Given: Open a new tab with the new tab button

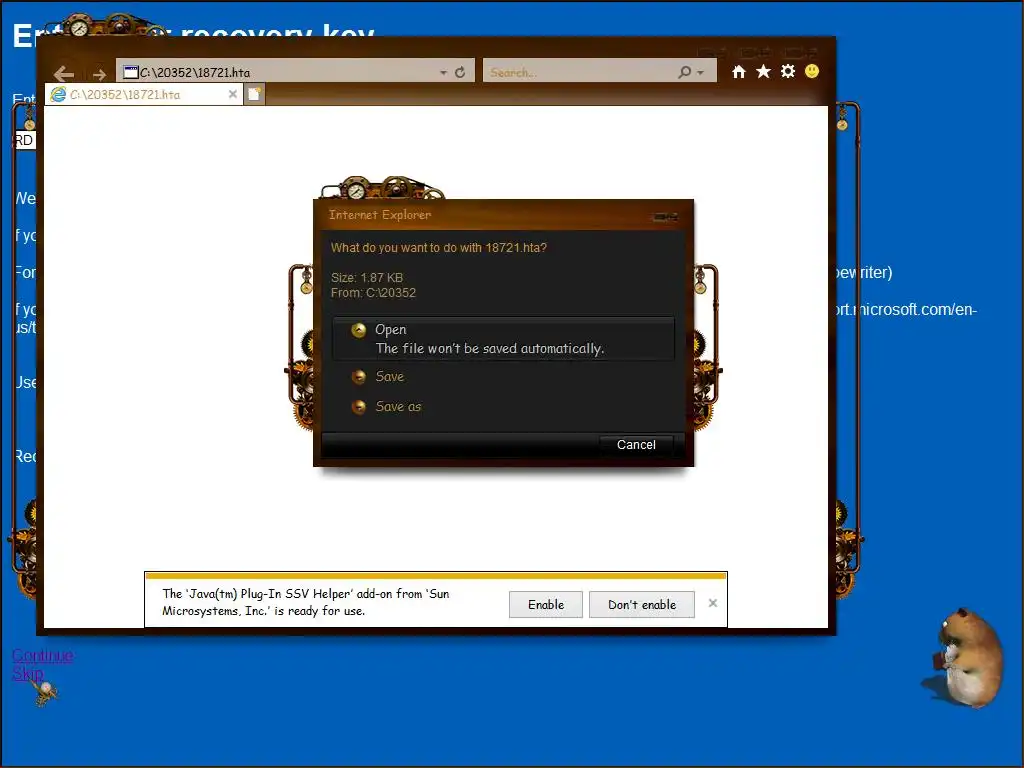Looking at the screenshot, I should 254,95.
